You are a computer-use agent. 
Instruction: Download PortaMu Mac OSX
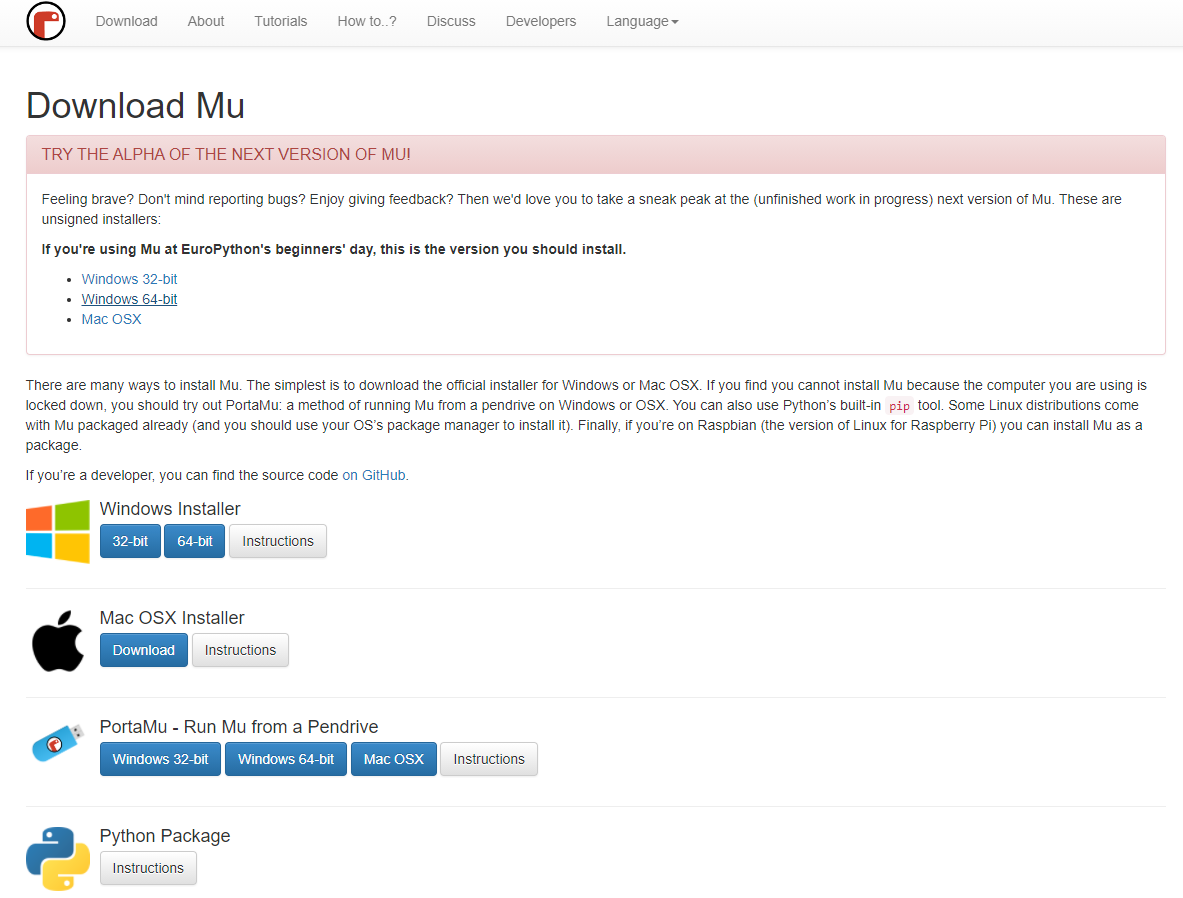click(393, 759)
